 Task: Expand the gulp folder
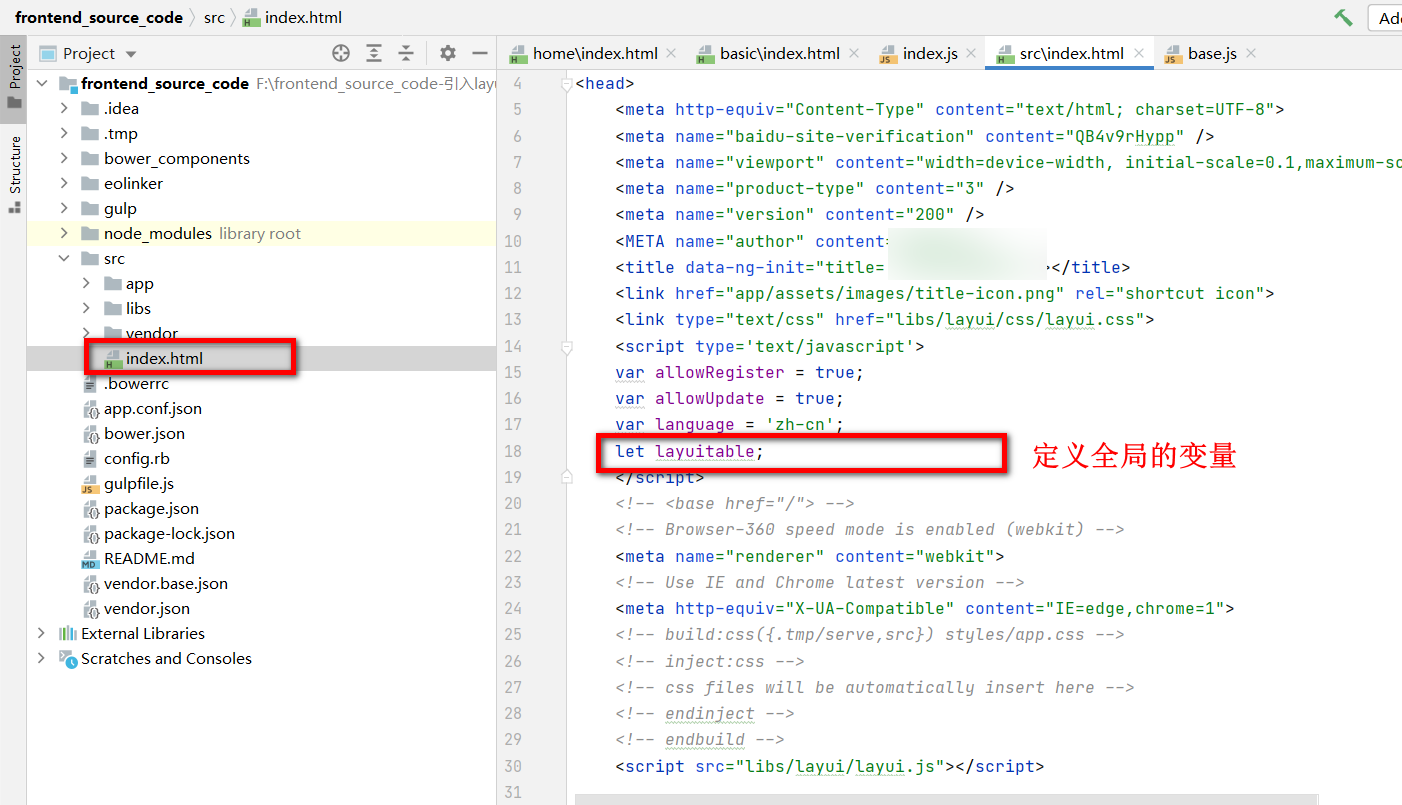point(64,208)
